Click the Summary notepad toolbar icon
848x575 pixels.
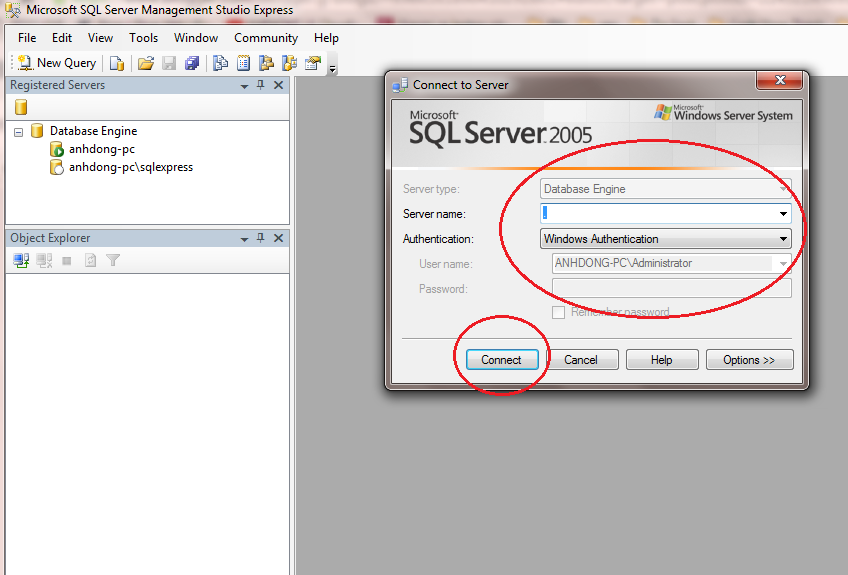243,63
